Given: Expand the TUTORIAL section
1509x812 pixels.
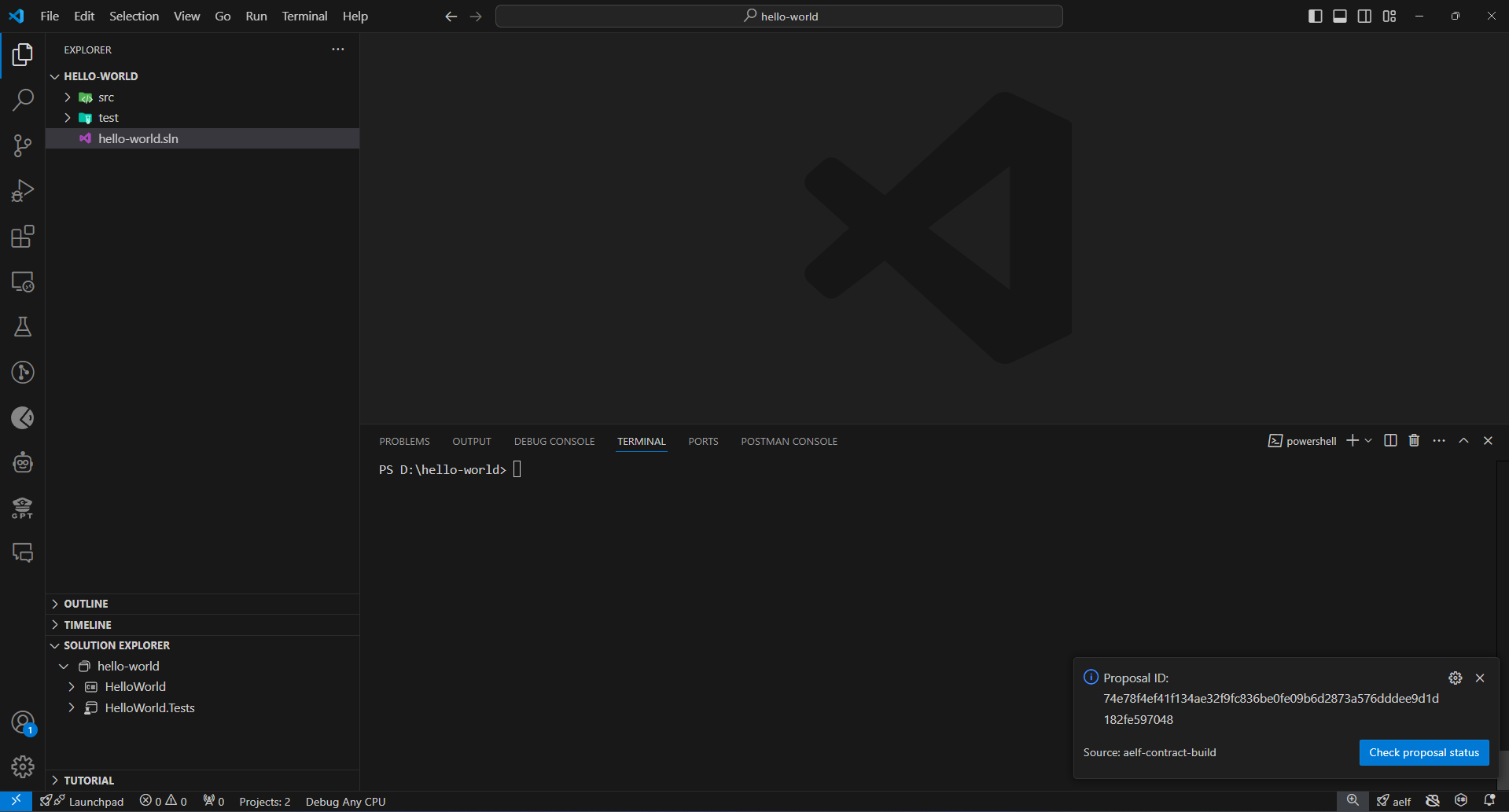Looking at the screenshot, I should pyautogui.click(x=55, y=781).
